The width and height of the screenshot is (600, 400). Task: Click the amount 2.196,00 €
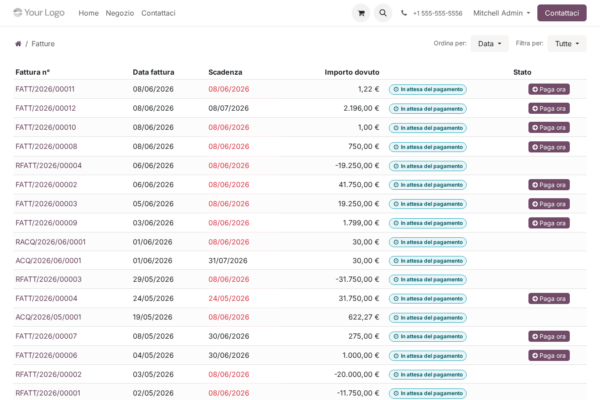click(x=361, y=108)
